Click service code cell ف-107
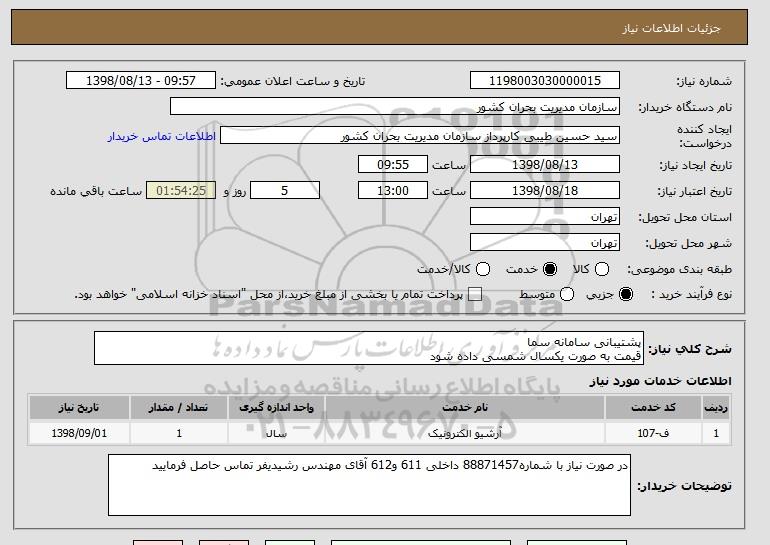Screen dimensions: 770x545 pos(653,433)
